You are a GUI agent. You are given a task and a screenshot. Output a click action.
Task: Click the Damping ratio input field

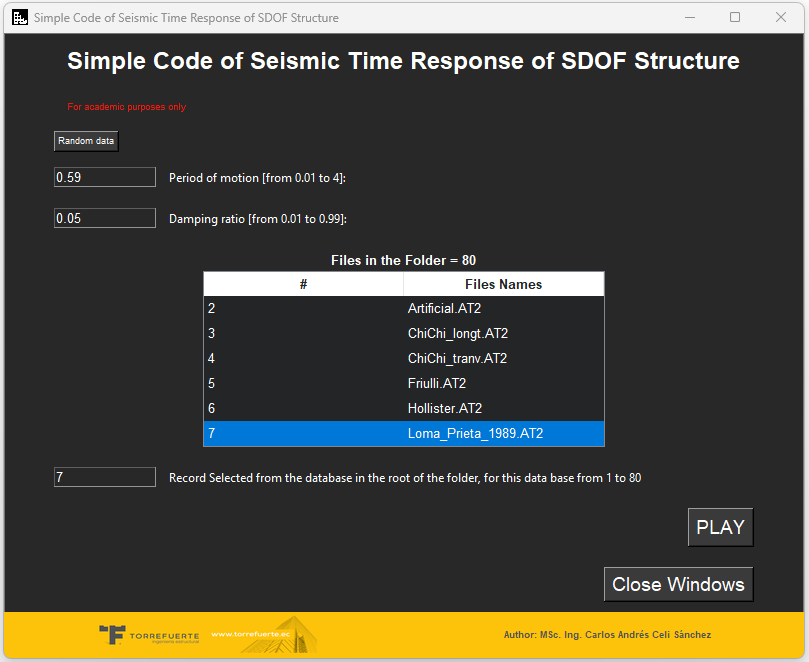point(104,217)
